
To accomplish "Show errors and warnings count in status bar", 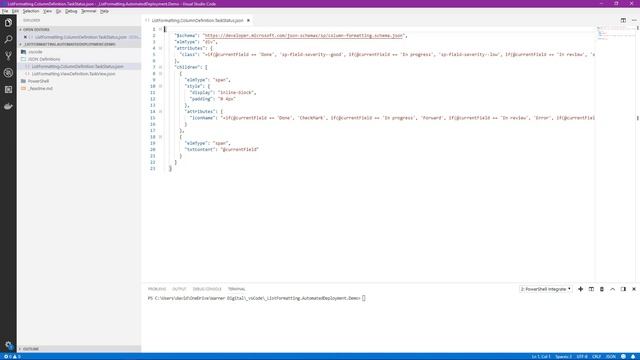I will pyautogui.click(x=12, y=356).
